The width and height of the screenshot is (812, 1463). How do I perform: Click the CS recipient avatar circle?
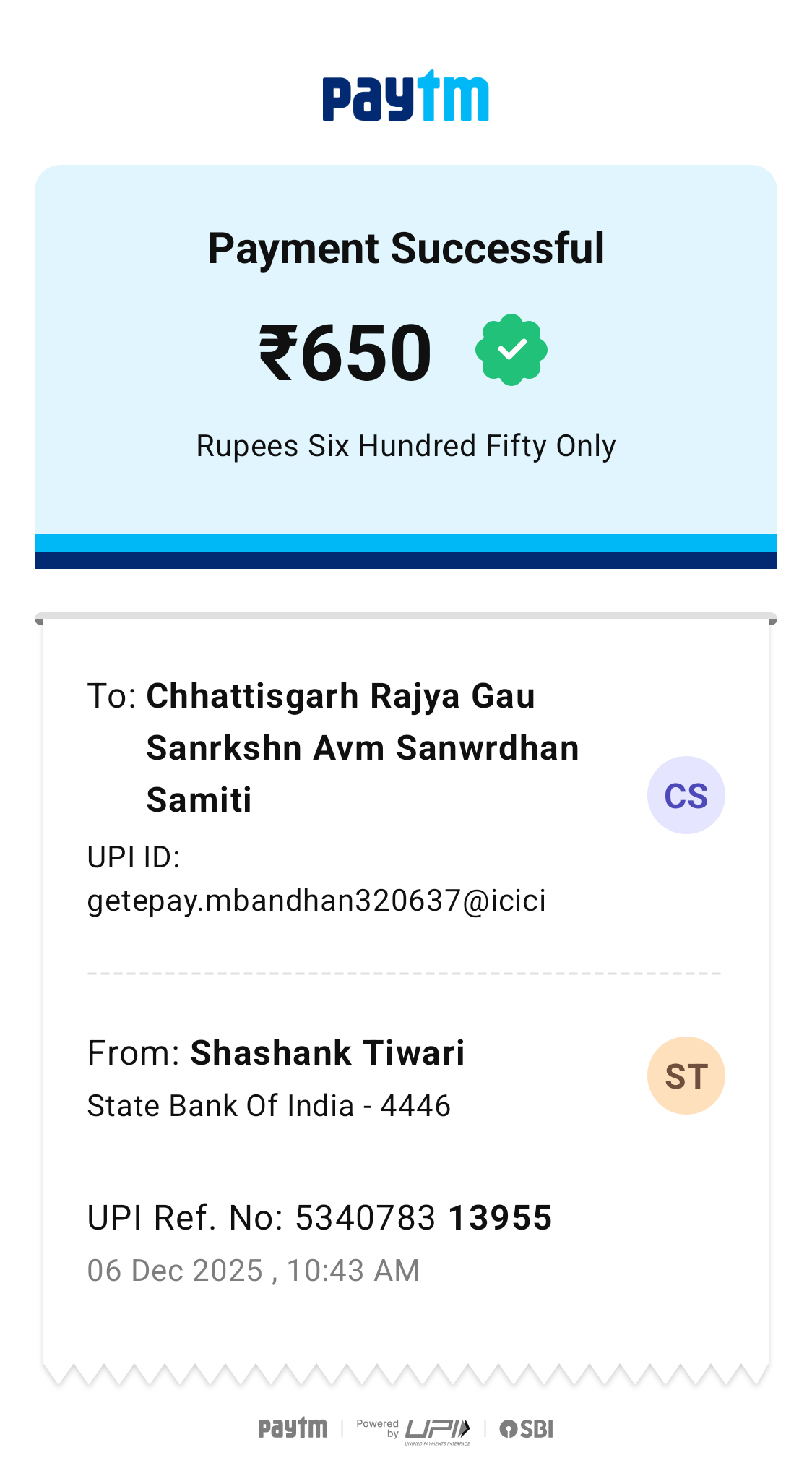(686, 795)
